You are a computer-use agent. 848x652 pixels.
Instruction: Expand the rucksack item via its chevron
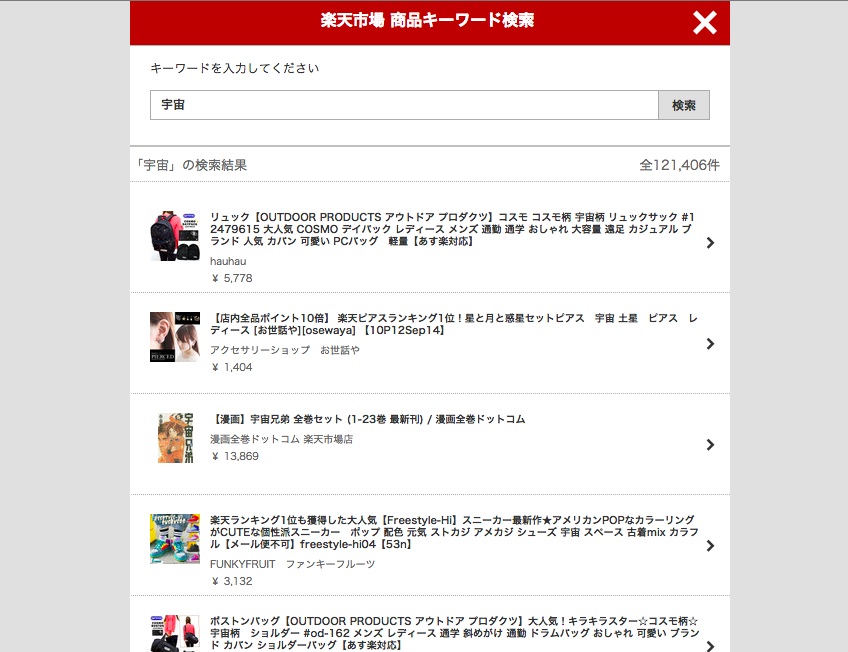click(710, 243)
